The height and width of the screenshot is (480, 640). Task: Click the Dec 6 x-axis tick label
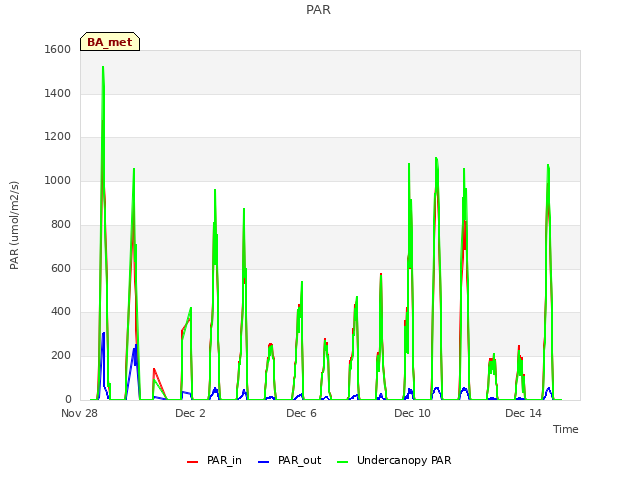pyautogui.click(x=301, y=413)
